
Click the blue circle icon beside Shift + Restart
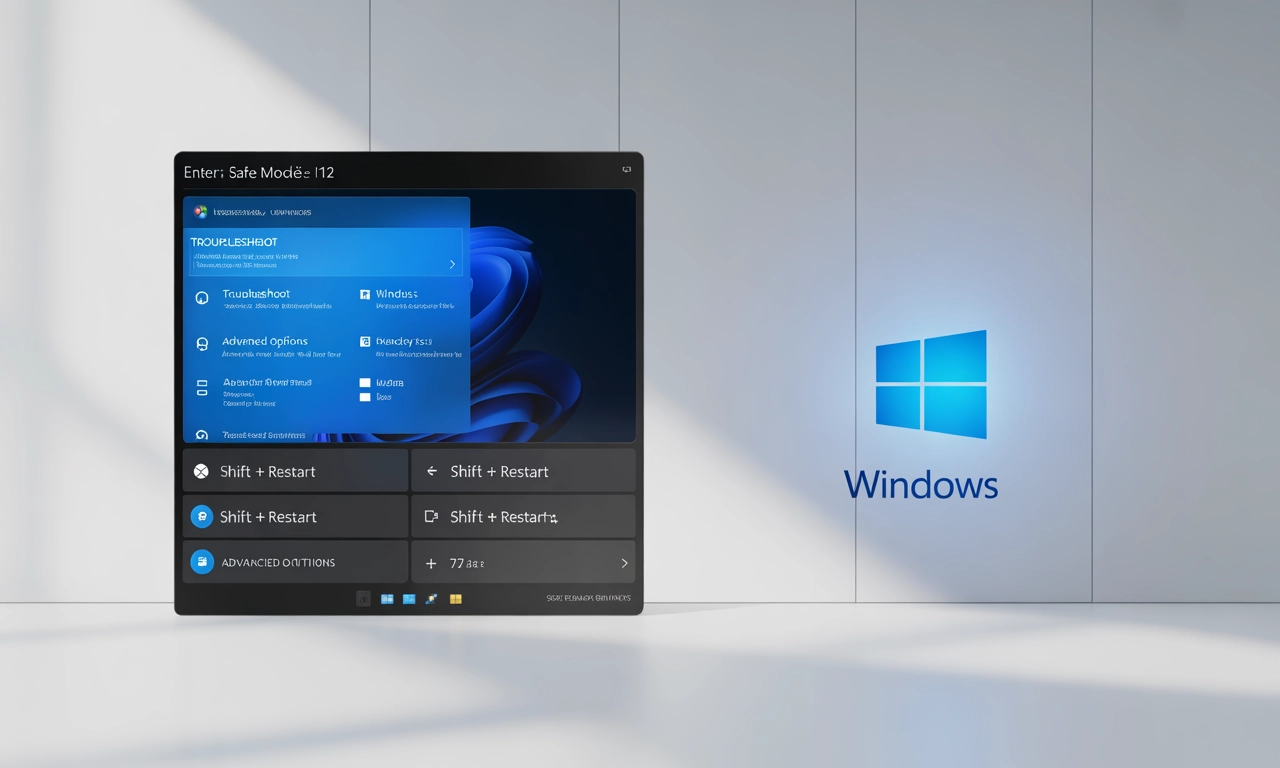coord(201,517)
